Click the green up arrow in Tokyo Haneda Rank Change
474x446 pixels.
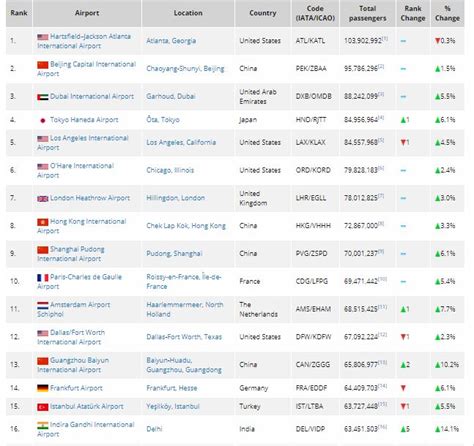tap(403, 120)
